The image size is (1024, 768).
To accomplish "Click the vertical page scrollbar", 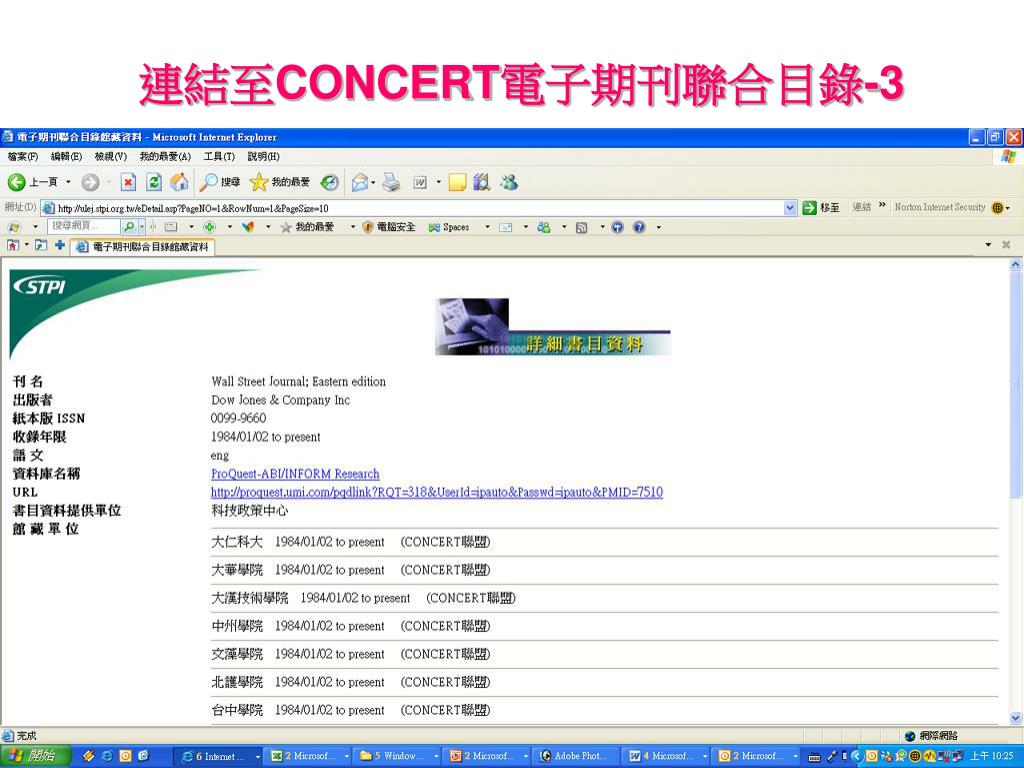I will coord(1016,491).
